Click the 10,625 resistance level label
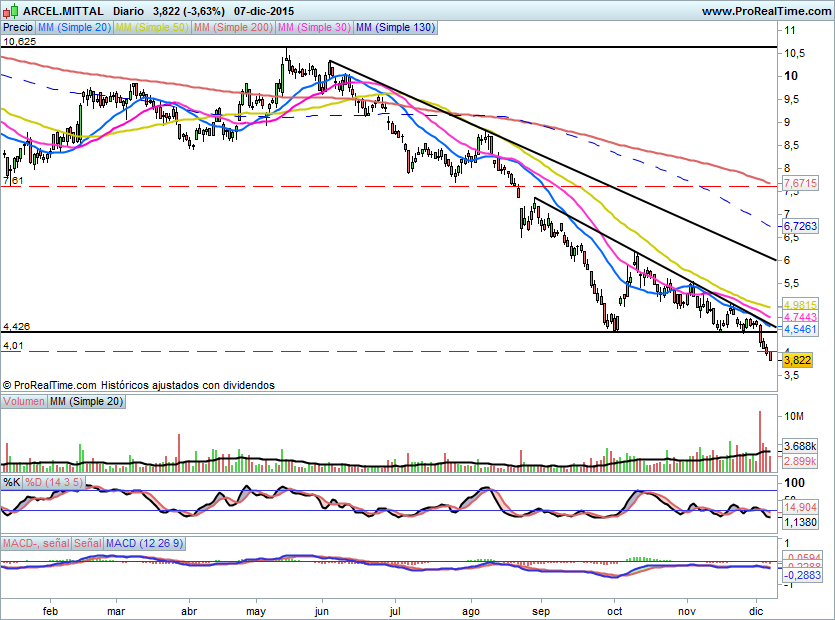Image resolution: width=835 pixels, height=620 pixels. coord(20,42)
